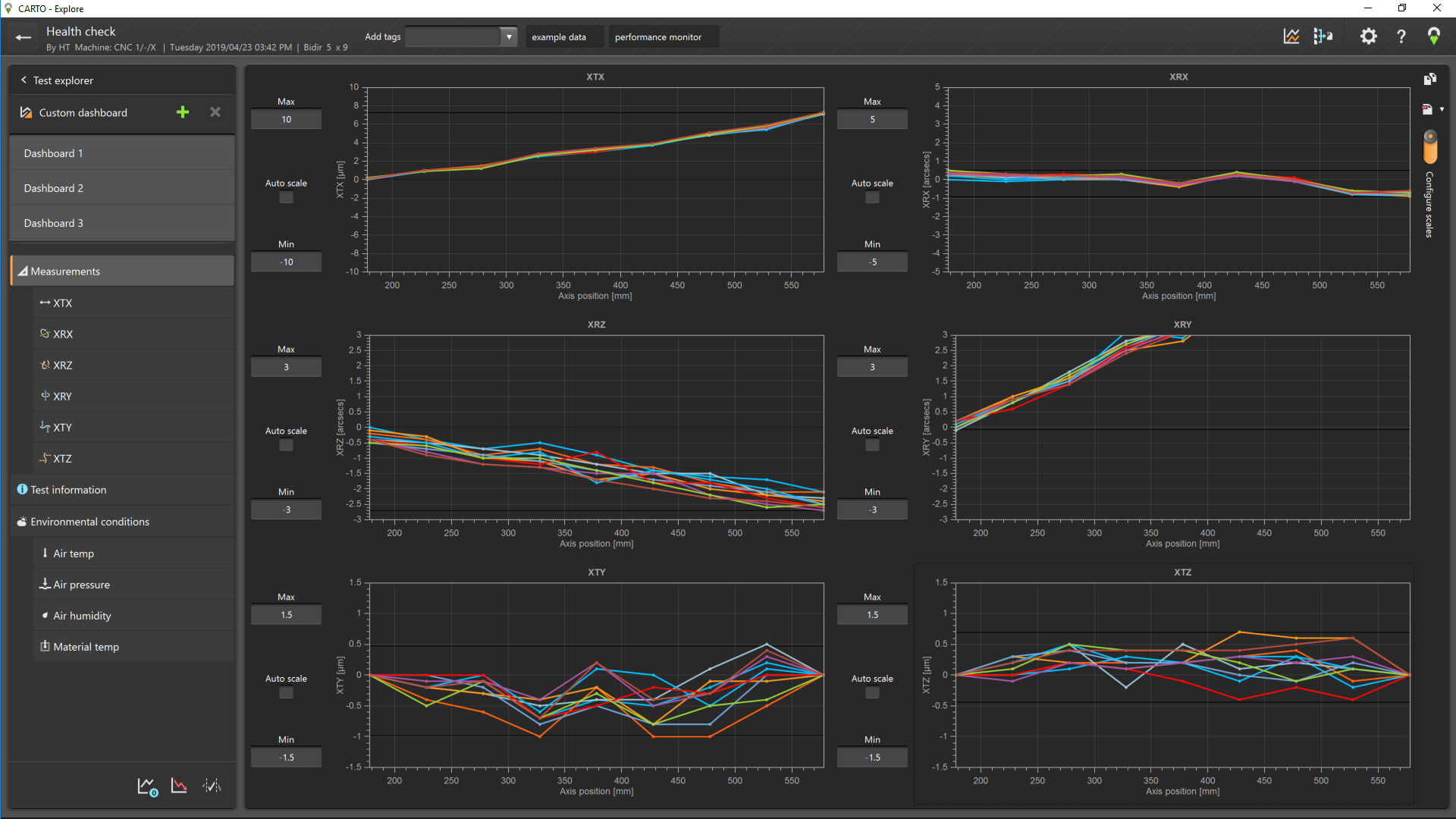1456x819 pixels.
Task: Click the example data tag button
Action: (x=559, y=36)
